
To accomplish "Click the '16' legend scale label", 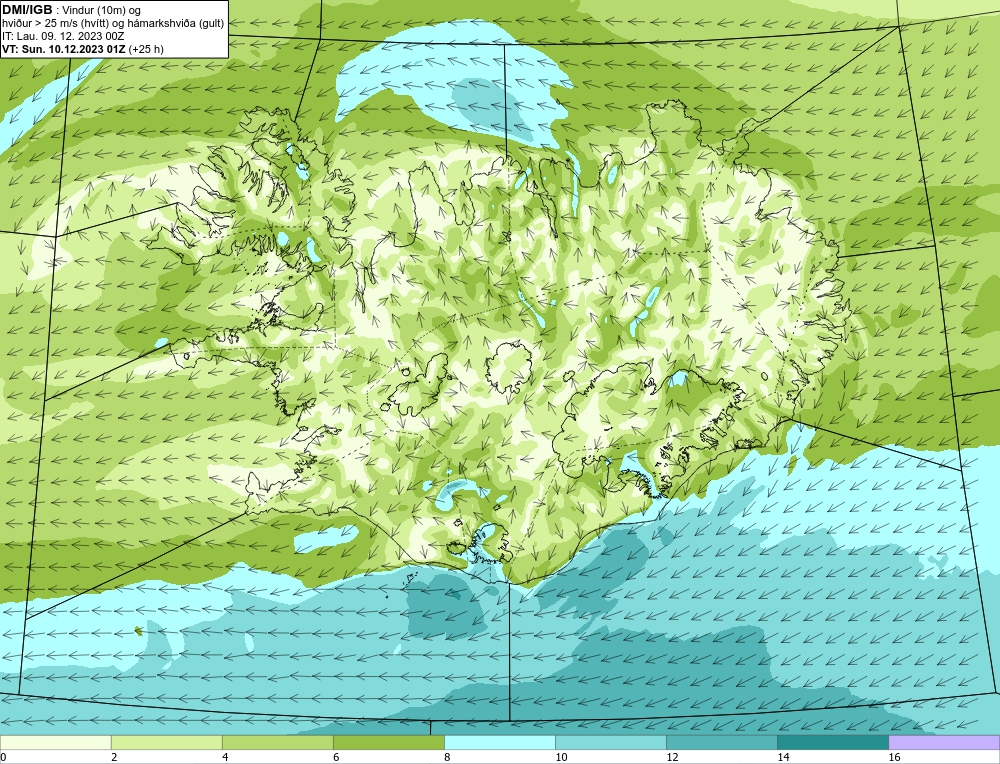I will point(894,757).
